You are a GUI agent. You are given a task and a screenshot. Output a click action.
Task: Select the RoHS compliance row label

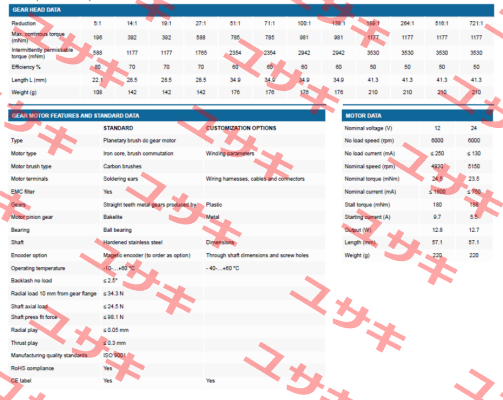click(32, 368)
